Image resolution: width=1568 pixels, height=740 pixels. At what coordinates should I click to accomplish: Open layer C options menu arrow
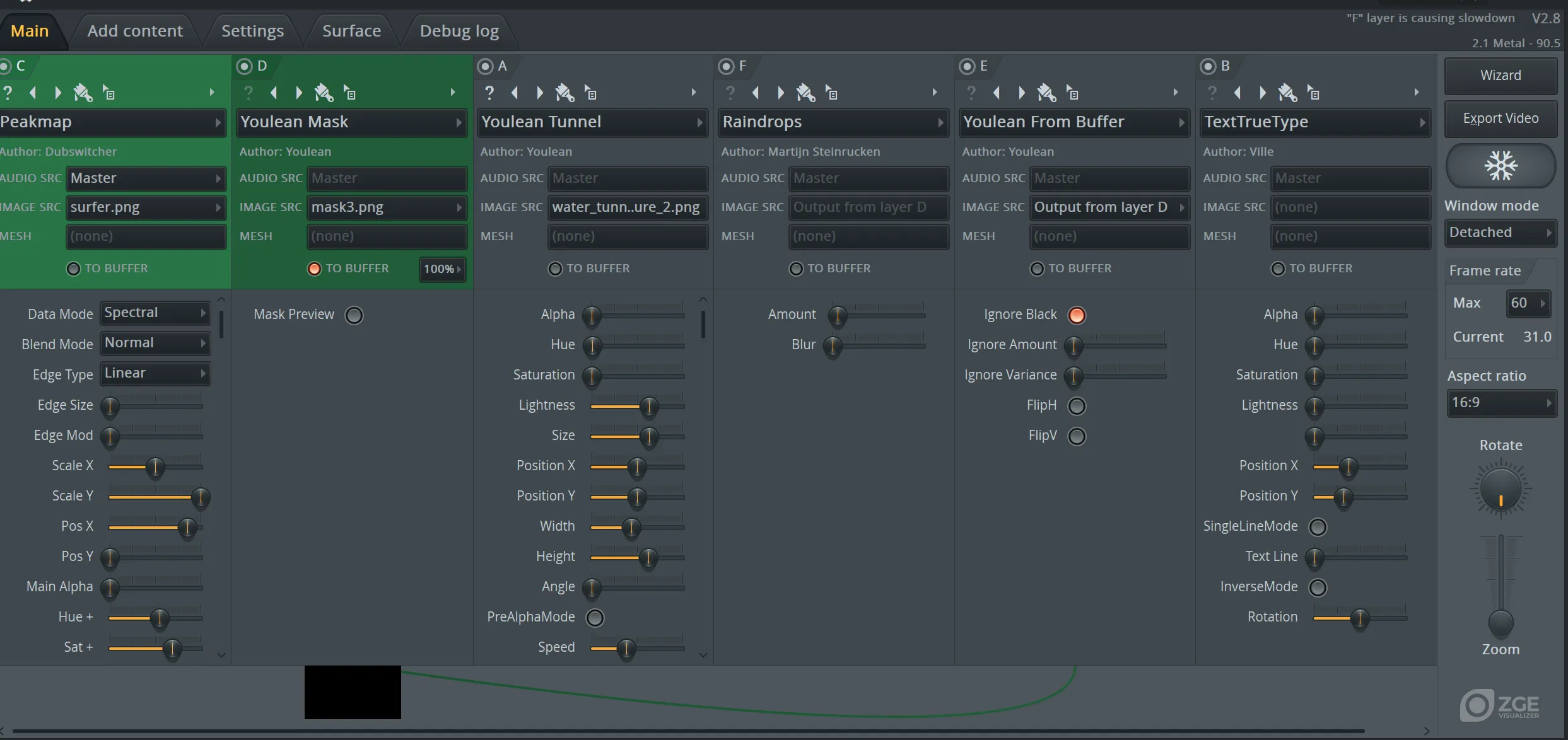click(x=212, y=93)
